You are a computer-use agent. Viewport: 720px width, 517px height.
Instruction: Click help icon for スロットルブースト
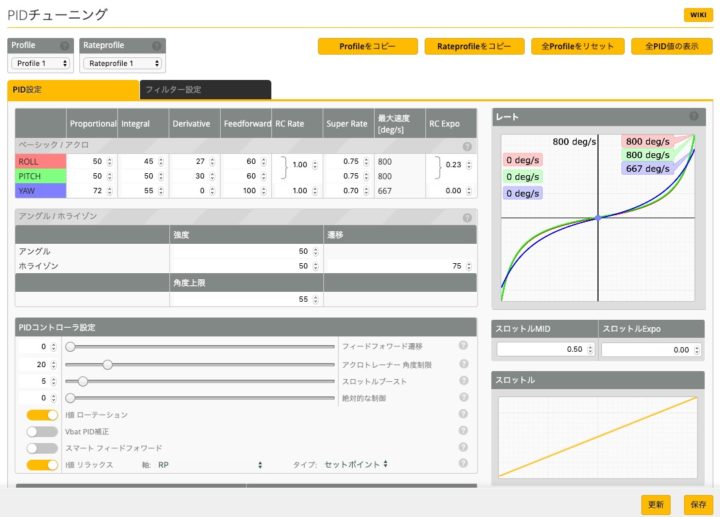463,381
